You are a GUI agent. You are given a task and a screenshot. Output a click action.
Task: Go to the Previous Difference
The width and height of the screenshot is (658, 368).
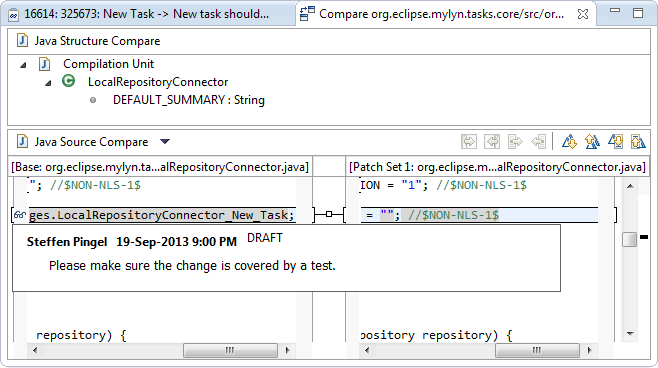point(592,142)
